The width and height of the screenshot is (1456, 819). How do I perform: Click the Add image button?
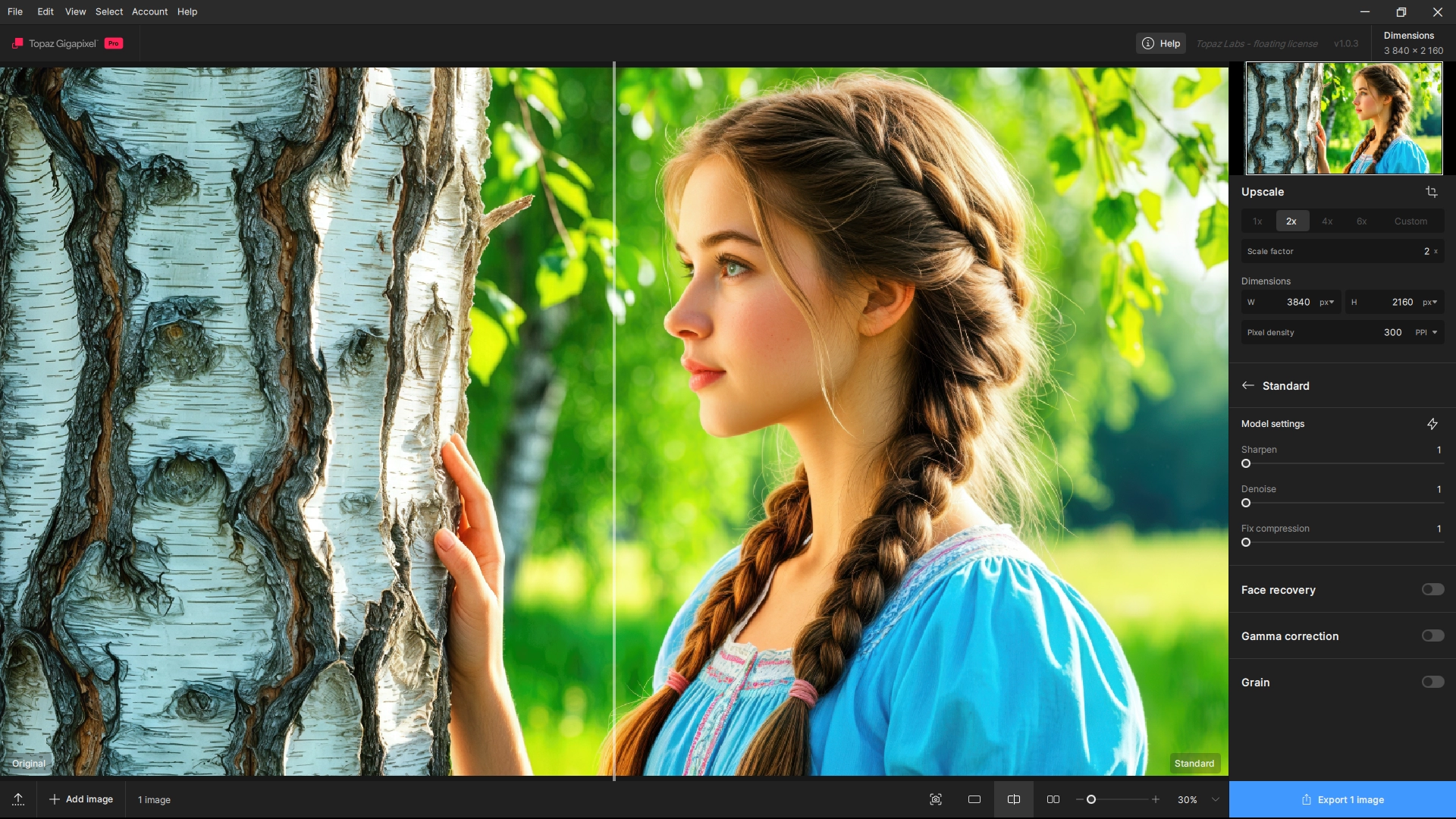click(x=81, y=799)
